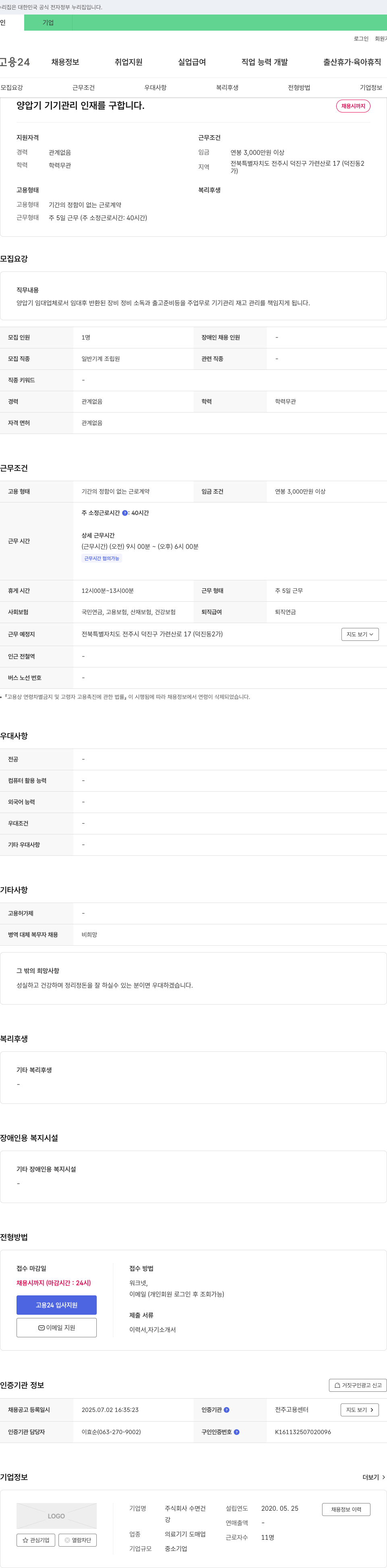Click the 고용24 site logo
The image size is (387, 1568).
click(x=15, y=62)
